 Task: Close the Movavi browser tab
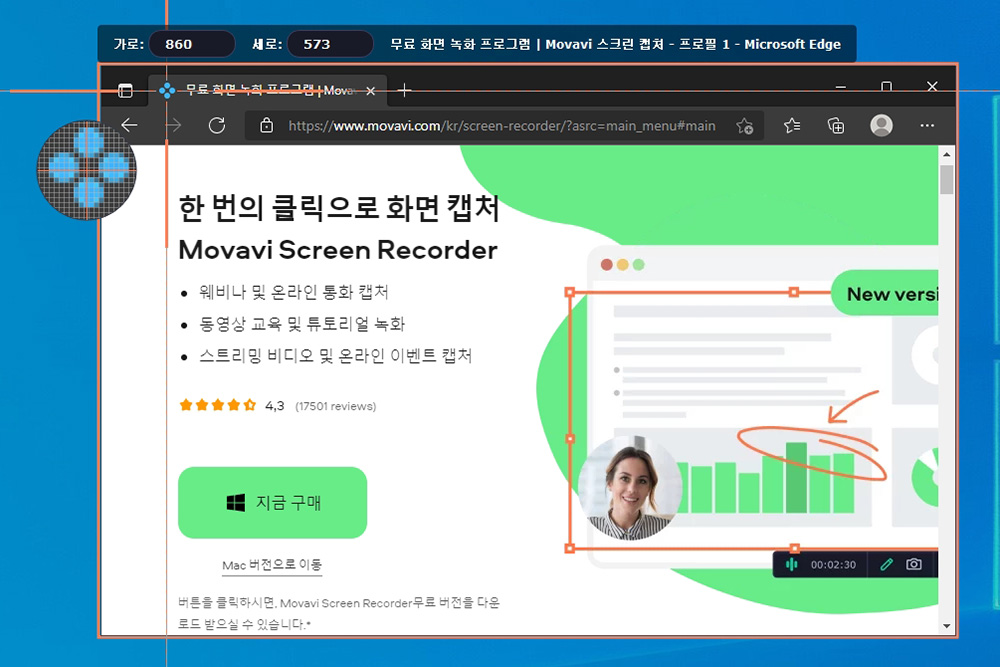coord(371,91)
